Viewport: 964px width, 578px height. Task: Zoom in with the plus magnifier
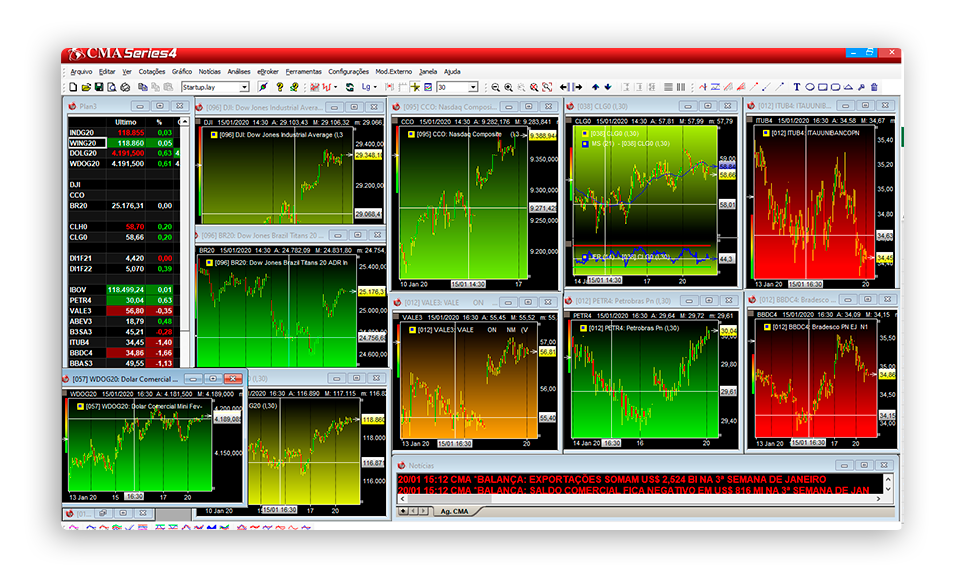[x=508, y=87]
